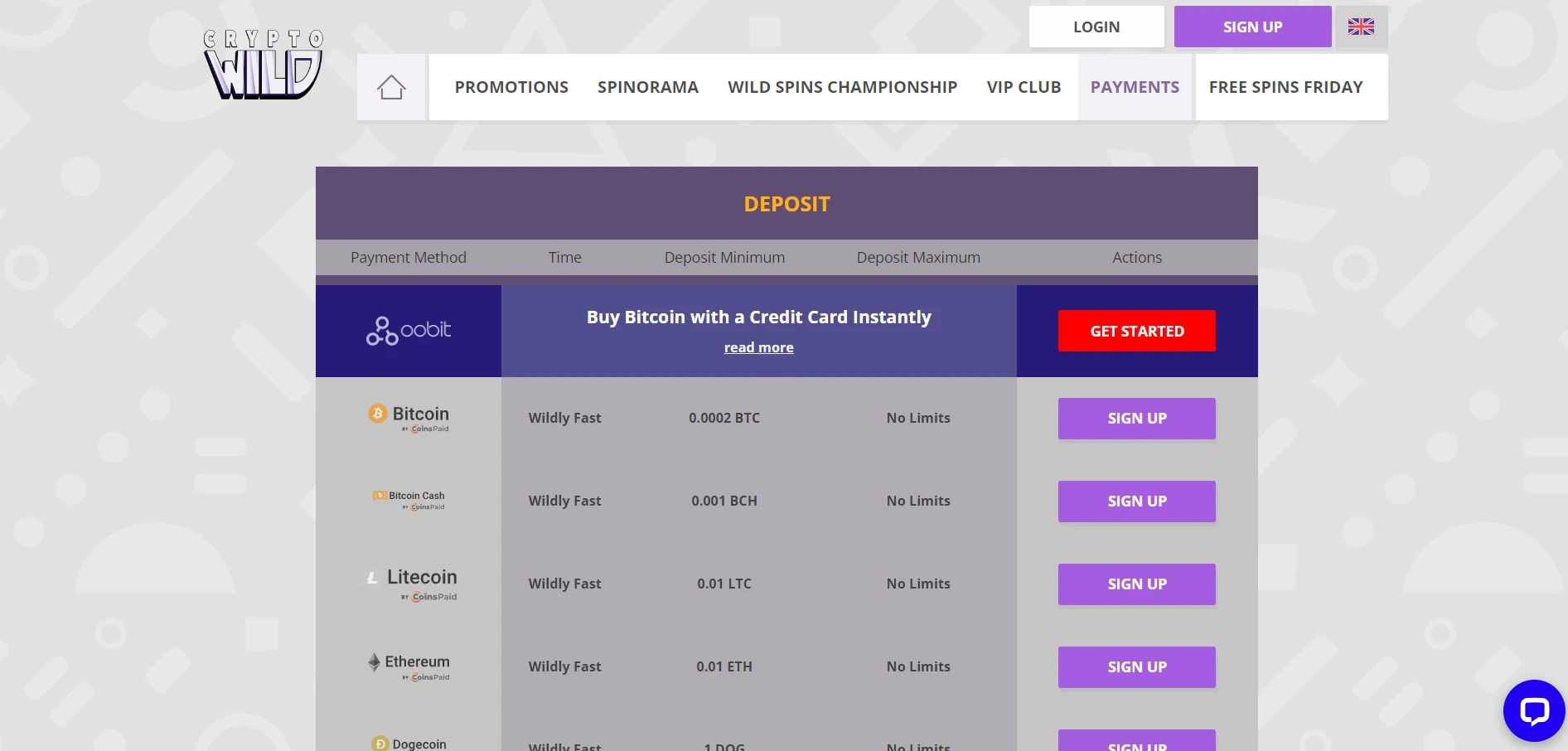Click Sign Up in the Litecoin row
This screenshot has height=751, width=1568.
coord(1137,584)
